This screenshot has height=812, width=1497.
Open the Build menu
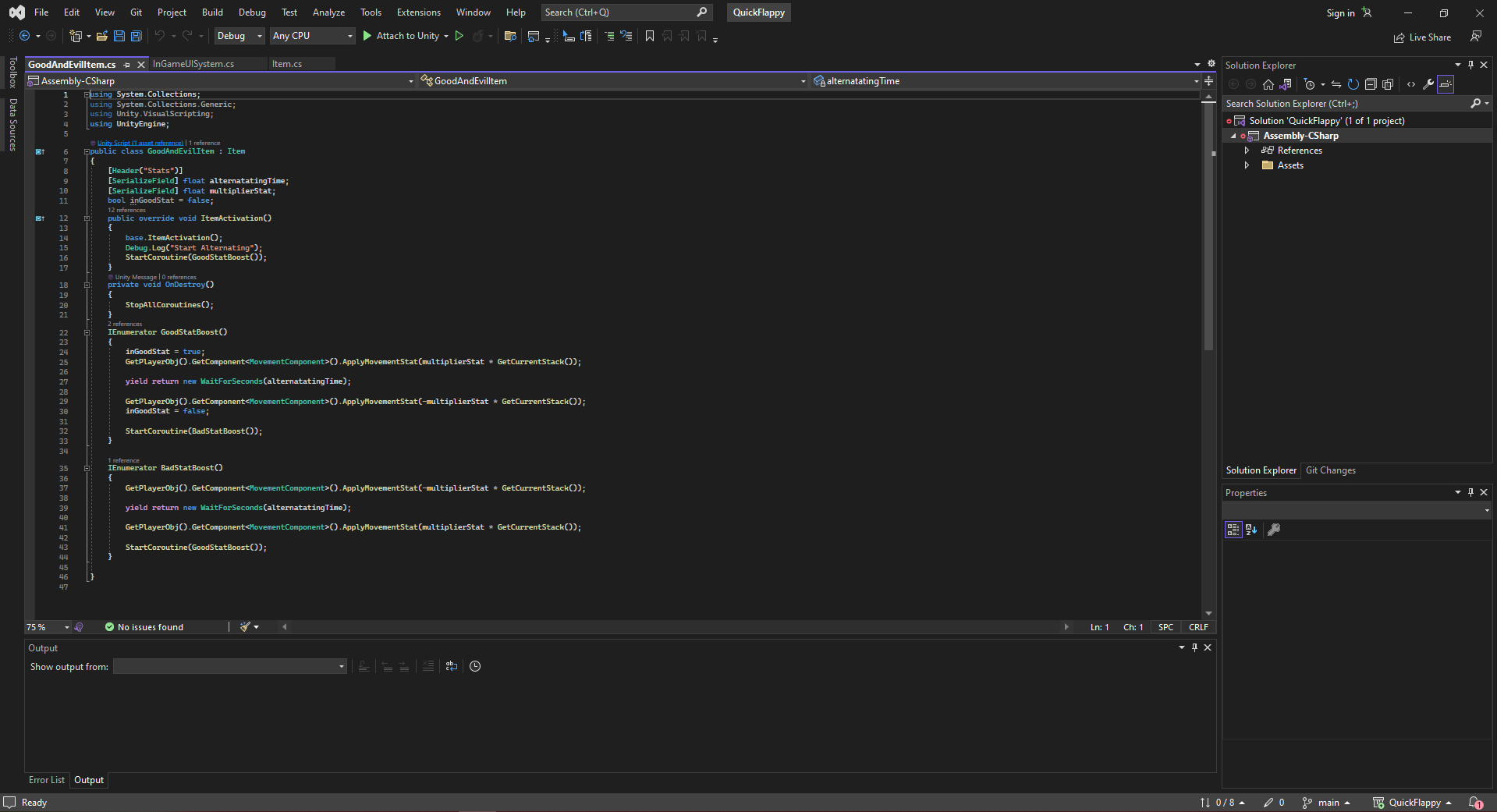tap(212, 12)
